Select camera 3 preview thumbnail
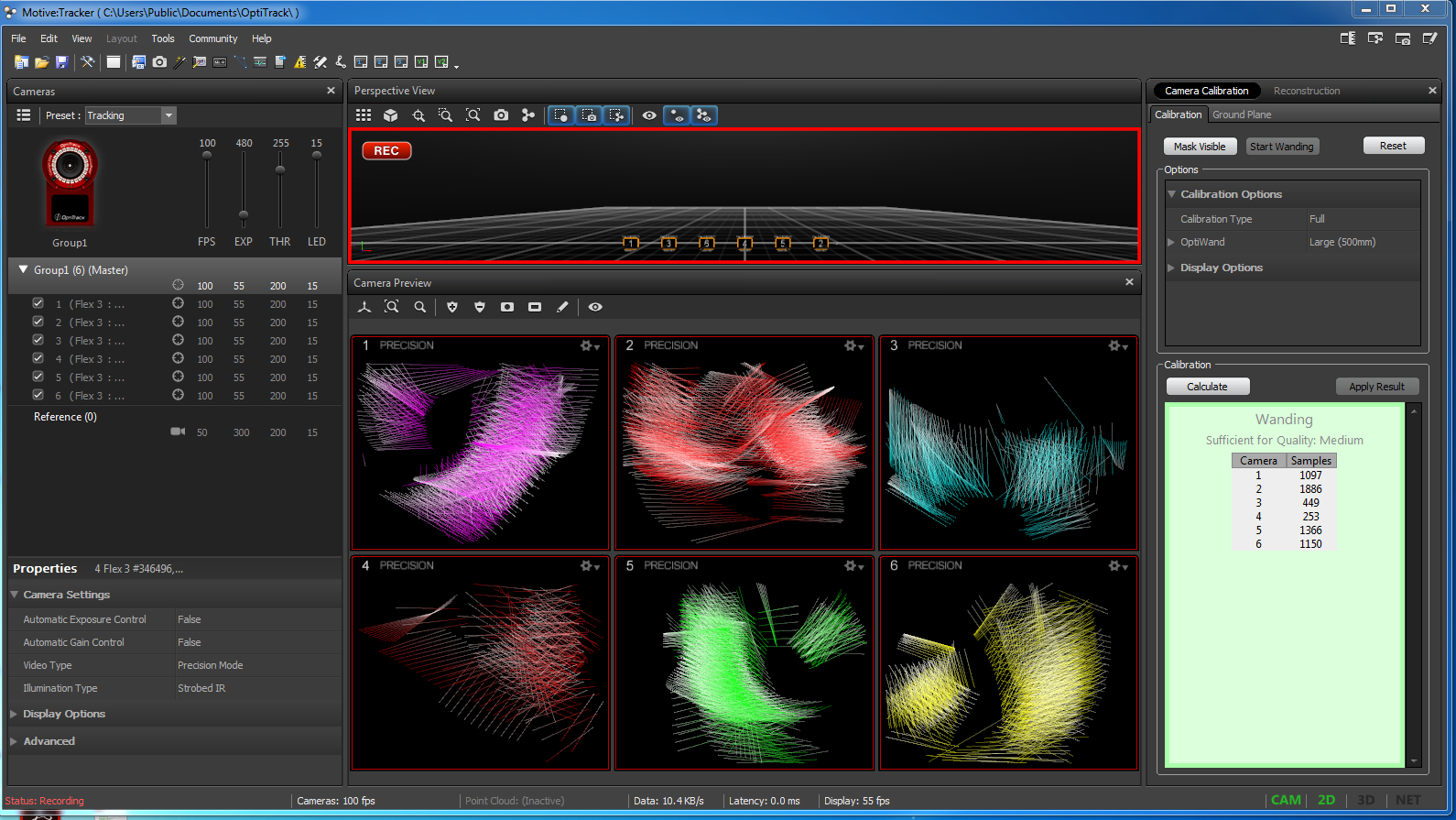Screen dimensions: 1456x820 tap(1008, 443)
